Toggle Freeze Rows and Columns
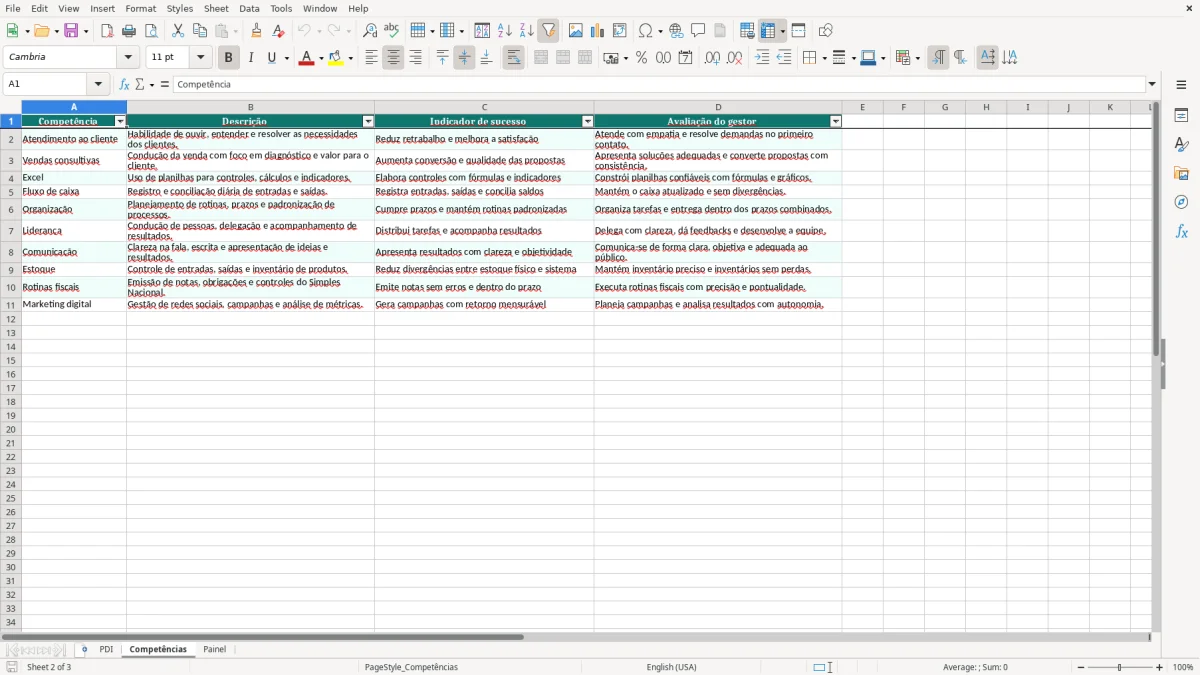The height and width of the screenshot is (675, 1200). [x=768, y=31]
